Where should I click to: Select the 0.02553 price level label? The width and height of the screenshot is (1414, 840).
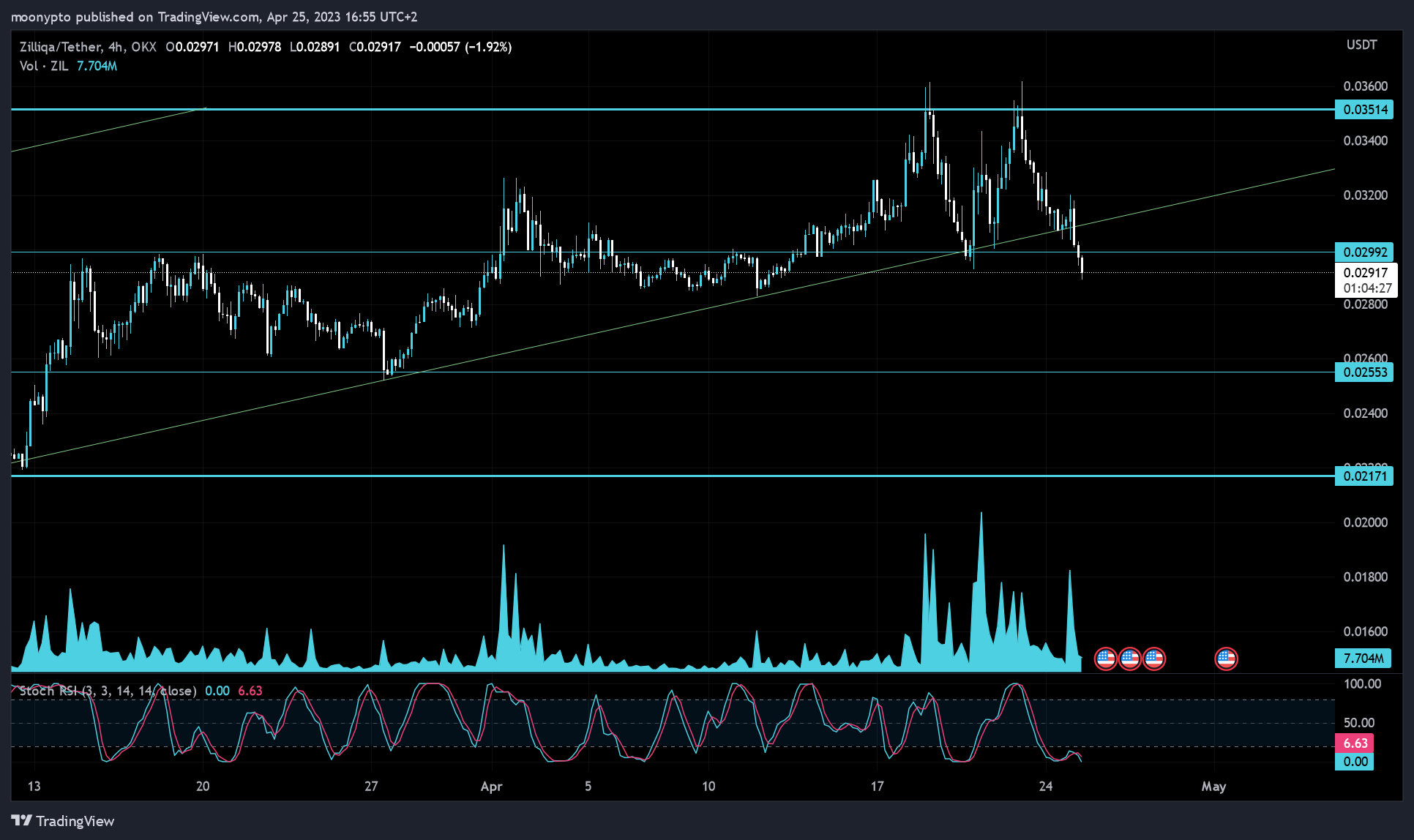point(1364,372)
